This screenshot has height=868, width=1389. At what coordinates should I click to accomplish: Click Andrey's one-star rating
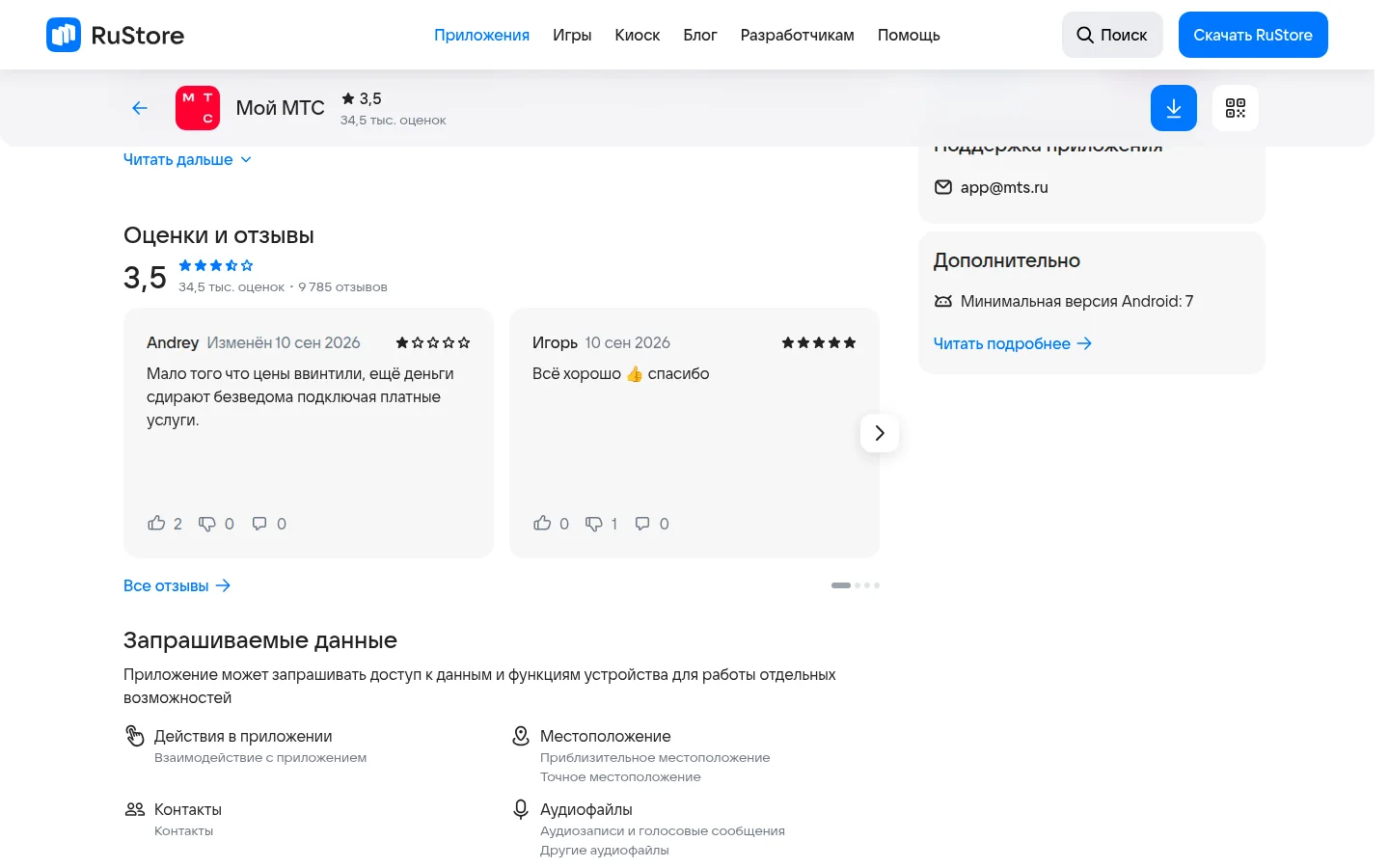coord(433,342)
